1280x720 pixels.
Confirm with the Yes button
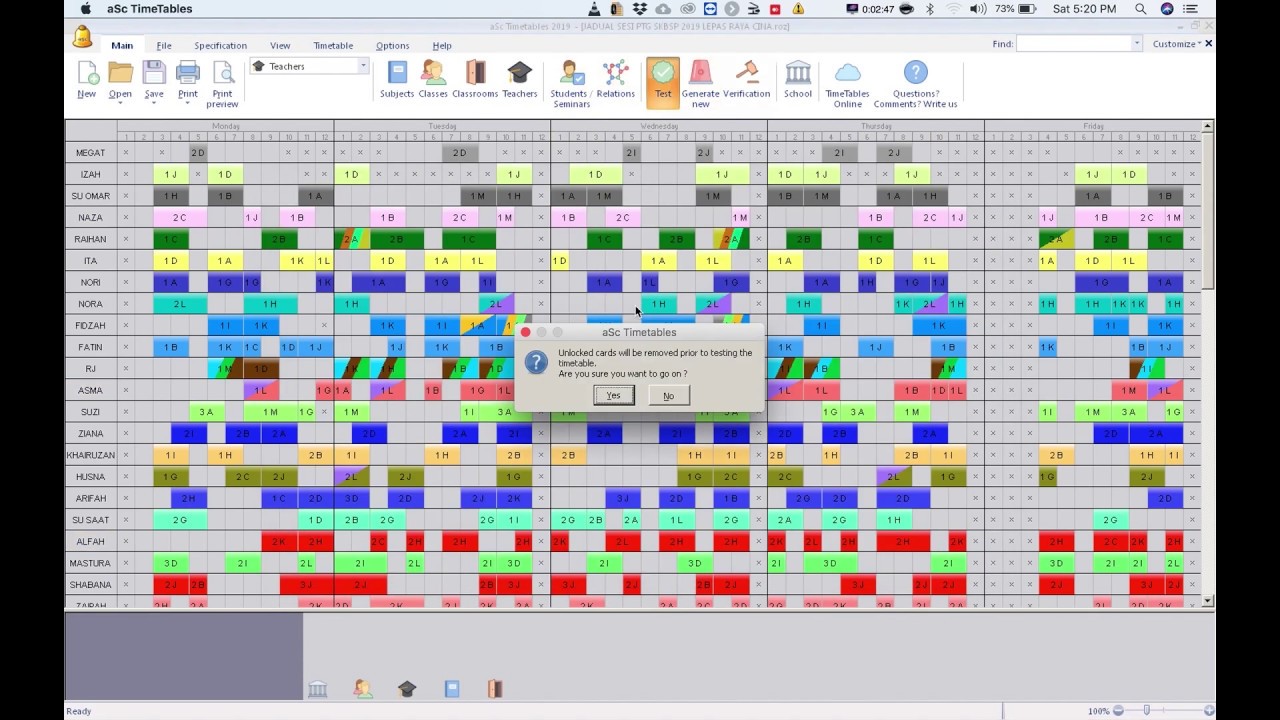pyautogui.click(x=613, y=396)
